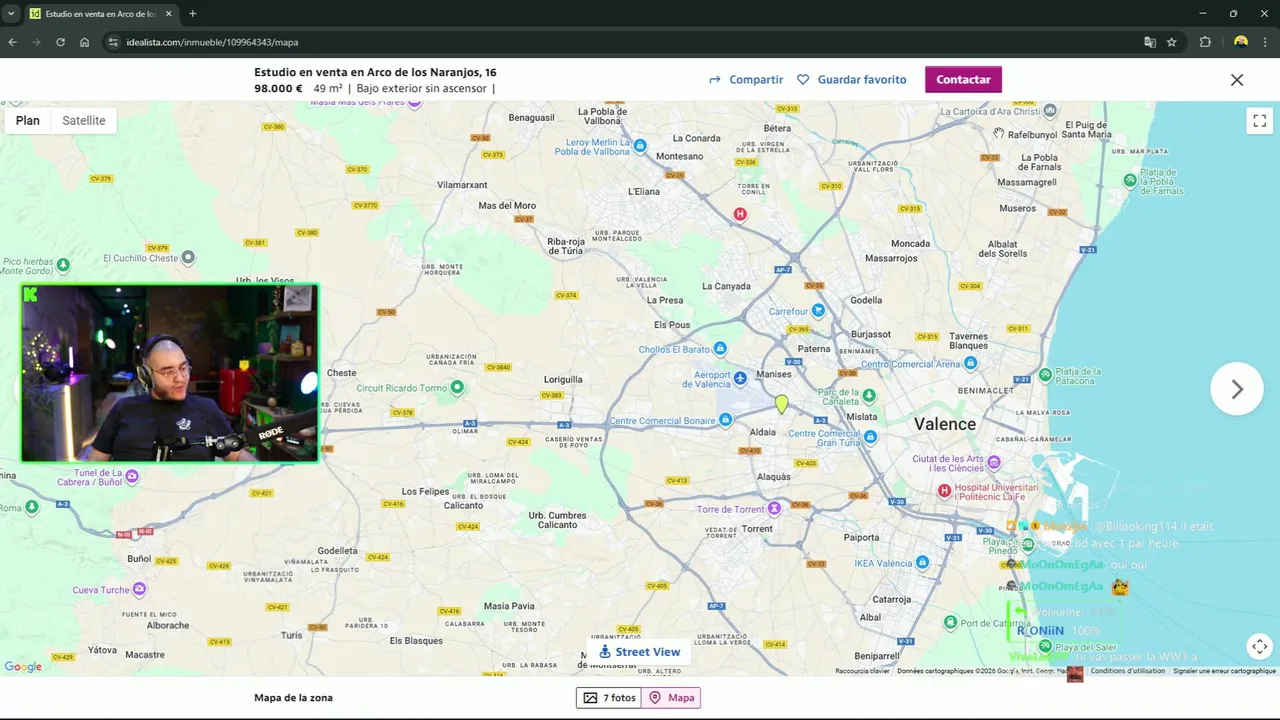Open browser extensions puzzle icon
This screenshot has height=720, width=1280.
tap(1205, 42)
